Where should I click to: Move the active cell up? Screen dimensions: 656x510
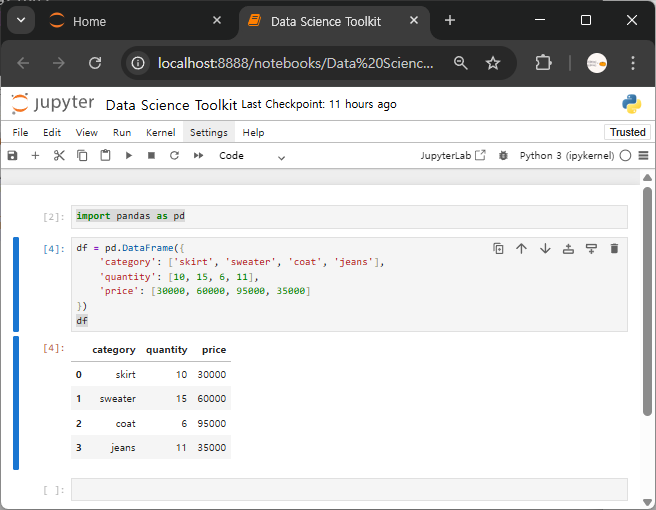pos(521,249)
